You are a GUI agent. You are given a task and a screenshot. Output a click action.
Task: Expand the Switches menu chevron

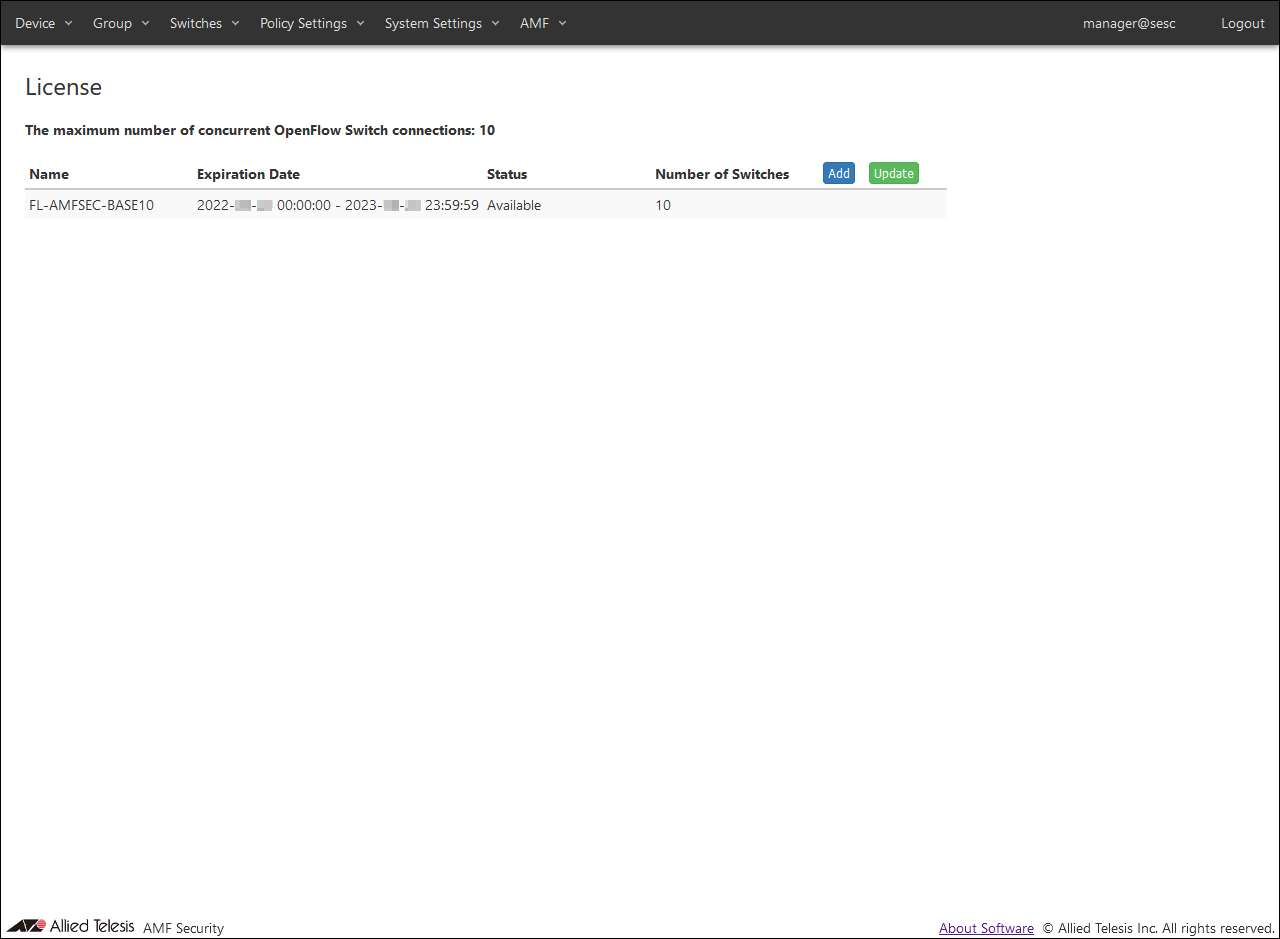point(235,23)
